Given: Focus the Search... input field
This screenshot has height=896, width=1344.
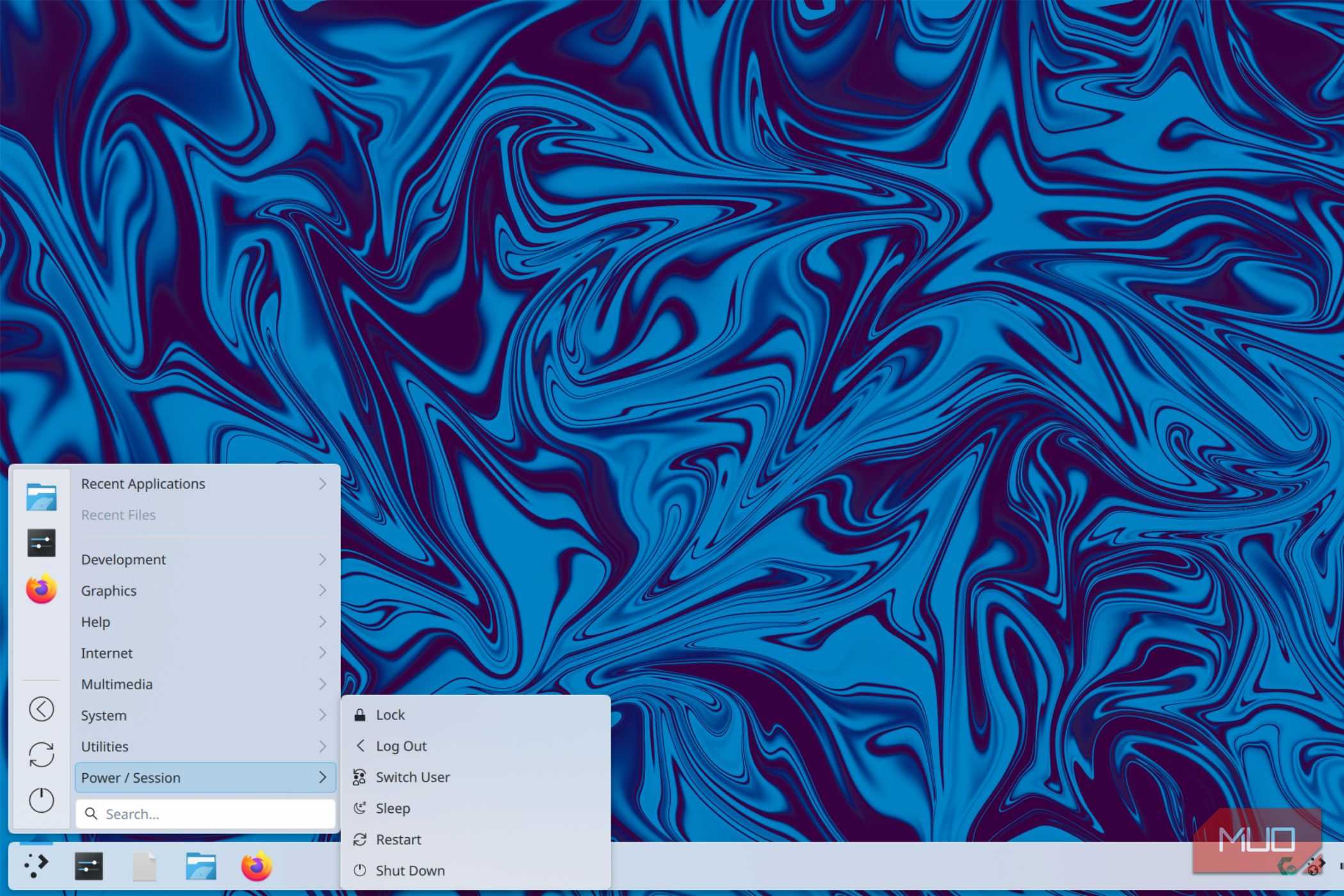Looking at the screenshot, I should click(x=205, y=814).
